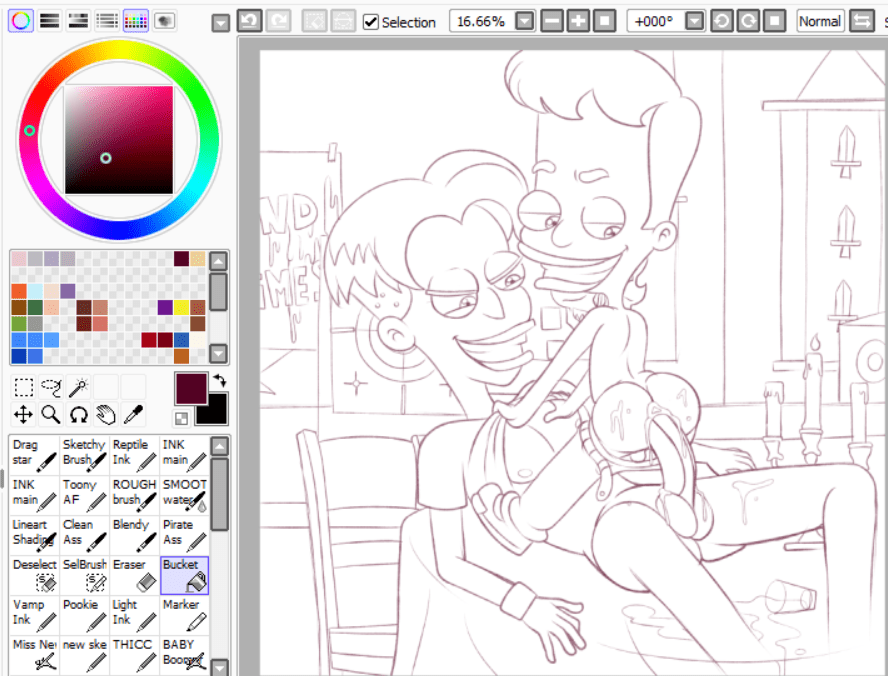Select the Lasso selection tool

[51, 387]
